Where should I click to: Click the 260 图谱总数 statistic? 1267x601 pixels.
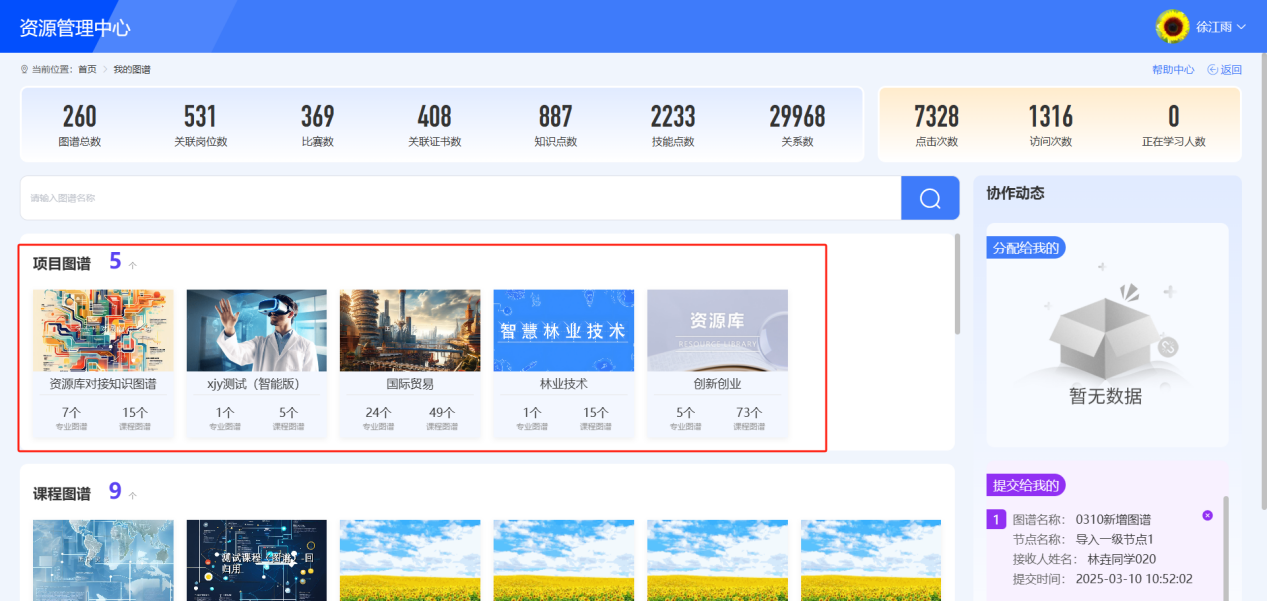(x=80, y=125)
